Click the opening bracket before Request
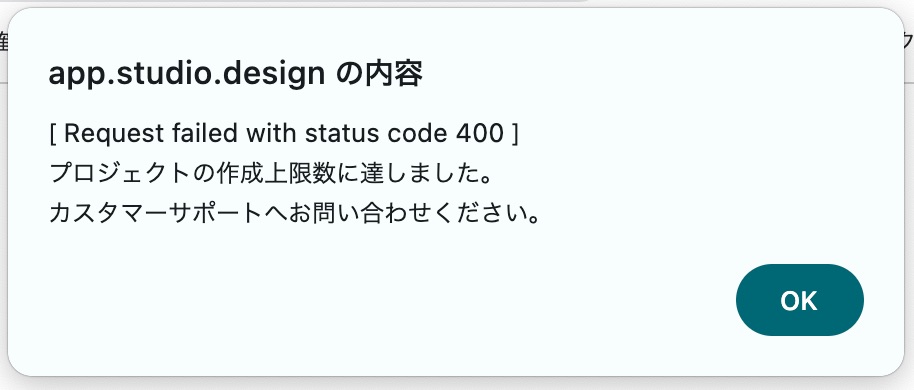The width and height of the screenshot is (914, 390). pyautogui.click(x=53, y=135)
